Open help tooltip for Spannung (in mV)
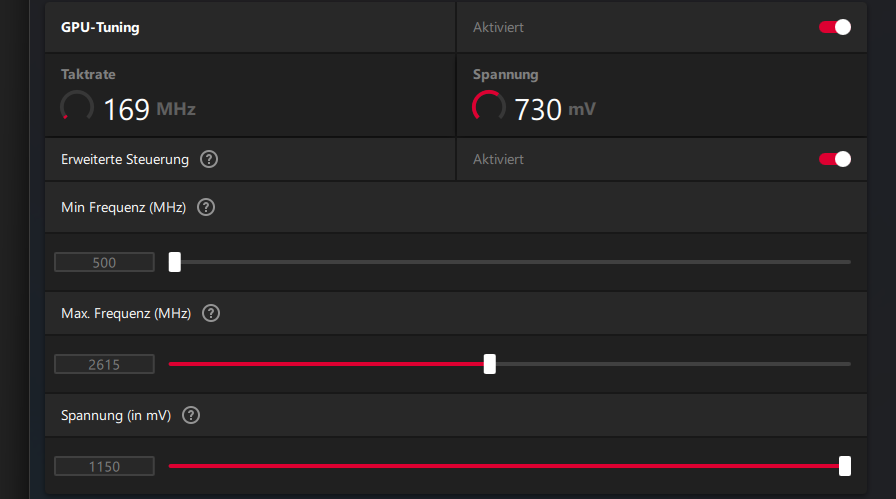Viewport: 896px width, 499px height. (191, 416)
